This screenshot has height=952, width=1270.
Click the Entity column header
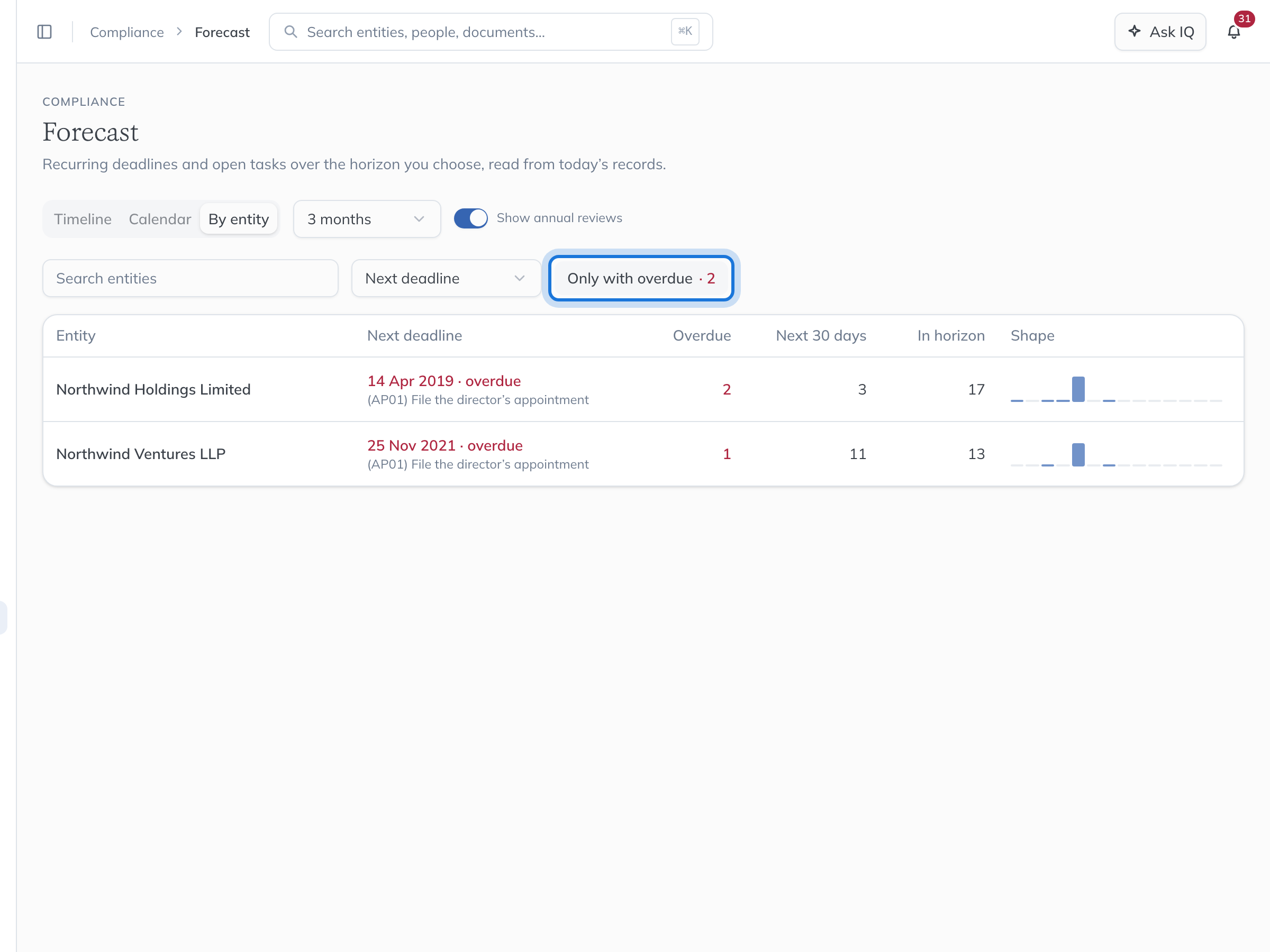pos(76,336)
